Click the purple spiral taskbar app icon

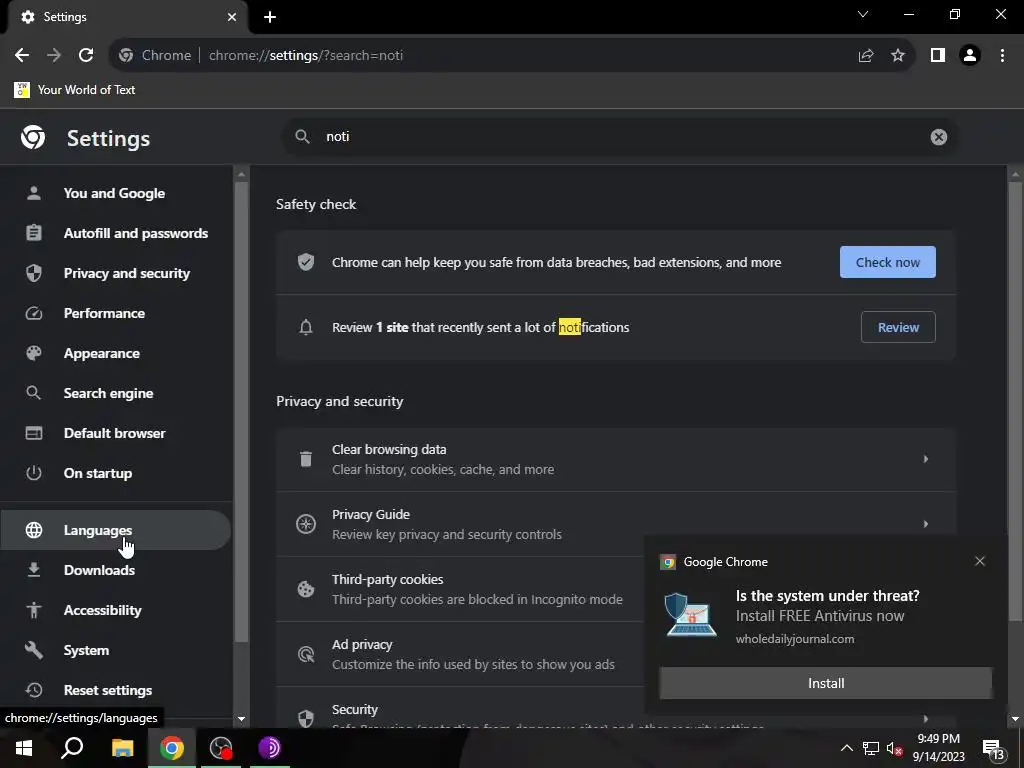tap(269, 748)
